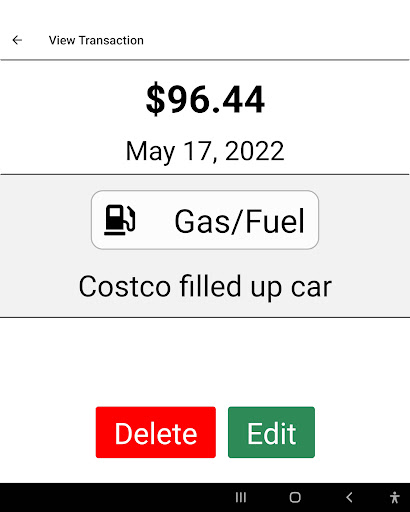Select the Gas/Fuel category chip

click(x=205, y=220)
